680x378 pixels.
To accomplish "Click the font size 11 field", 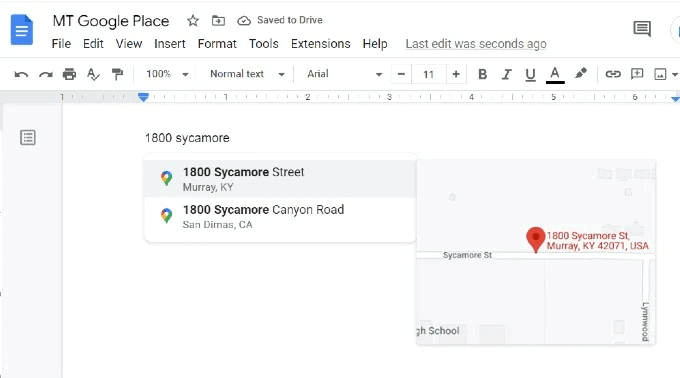I will coord(428,75).
